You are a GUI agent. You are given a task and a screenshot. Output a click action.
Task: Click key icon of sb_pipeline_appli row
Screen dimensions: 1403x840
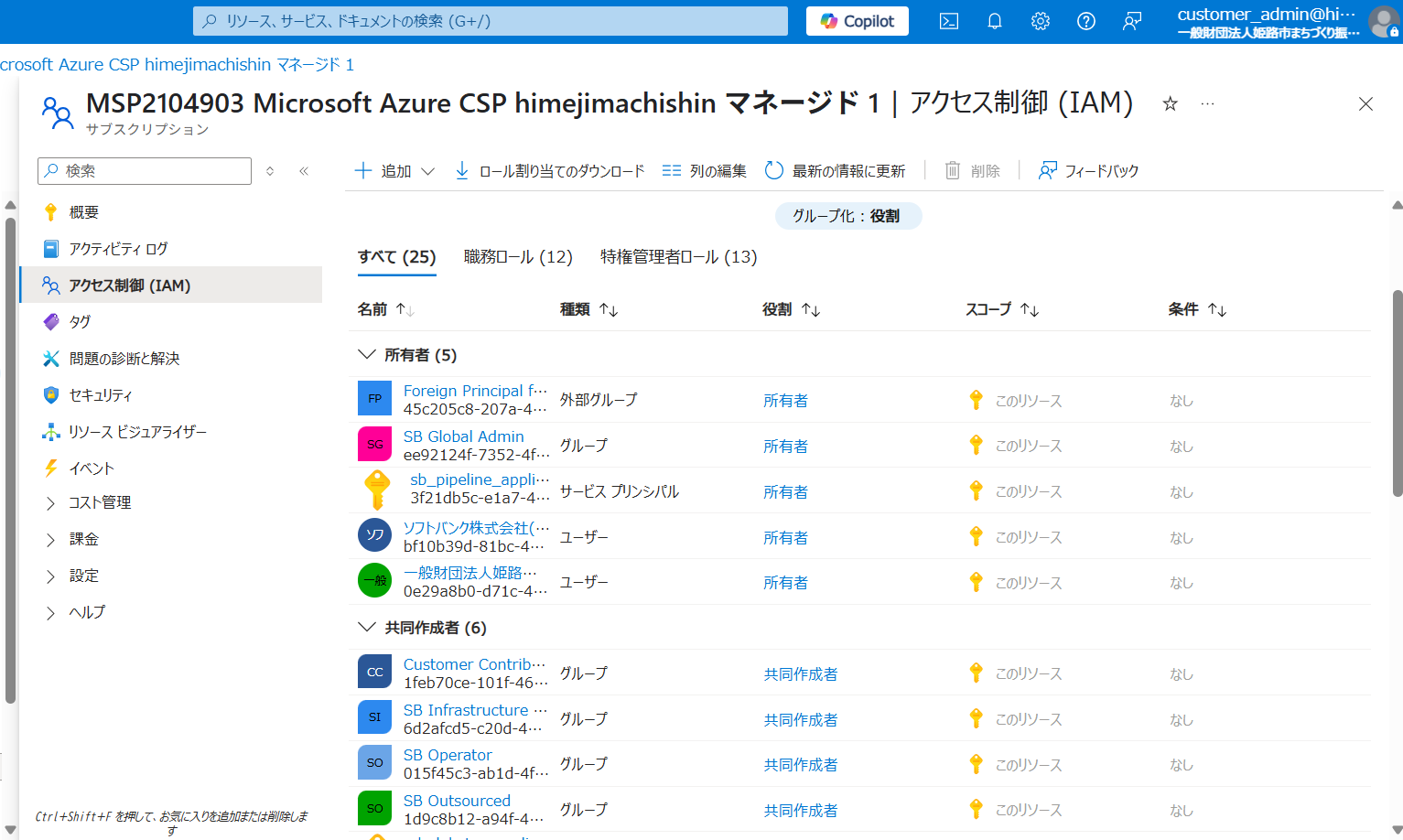[x=376, y=490]
